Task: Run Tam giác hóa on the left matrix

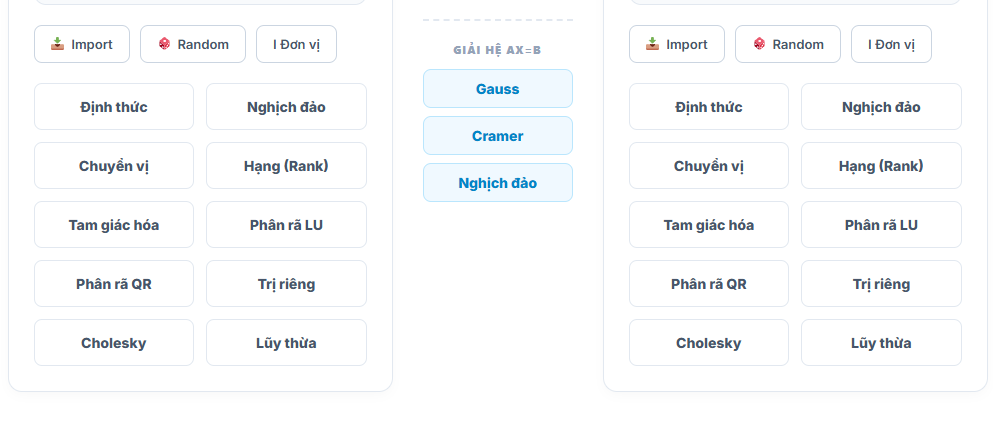Action: [x=114, y=225]
